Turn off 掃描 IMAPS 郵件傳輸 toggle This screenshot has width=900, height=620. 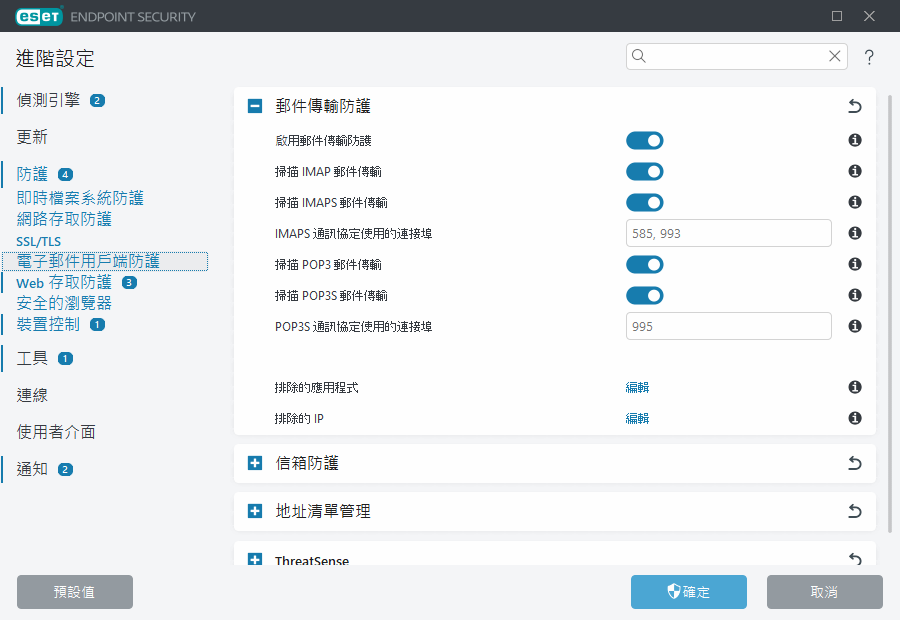pos(645,203)
